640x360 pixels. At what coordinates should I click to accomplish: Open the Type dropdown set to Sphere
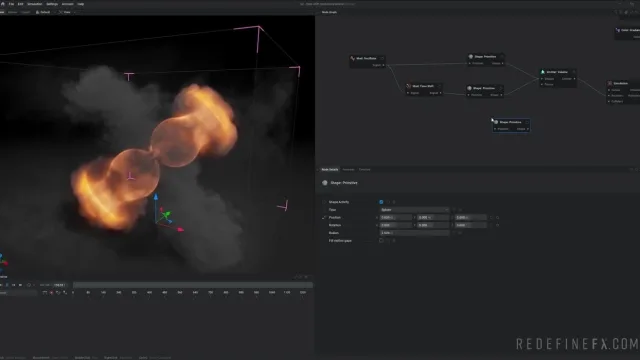tap(414, 210)
